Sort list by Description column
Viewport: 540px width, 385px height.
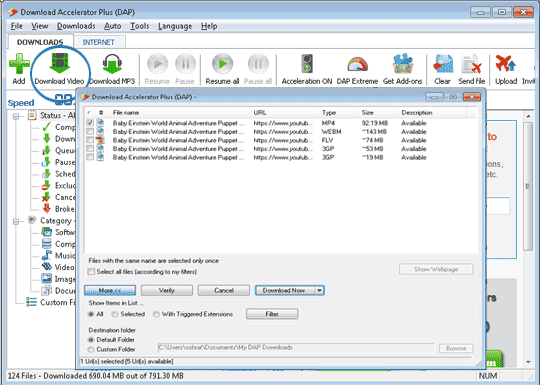pyautogui.click(x=432, y=113)
